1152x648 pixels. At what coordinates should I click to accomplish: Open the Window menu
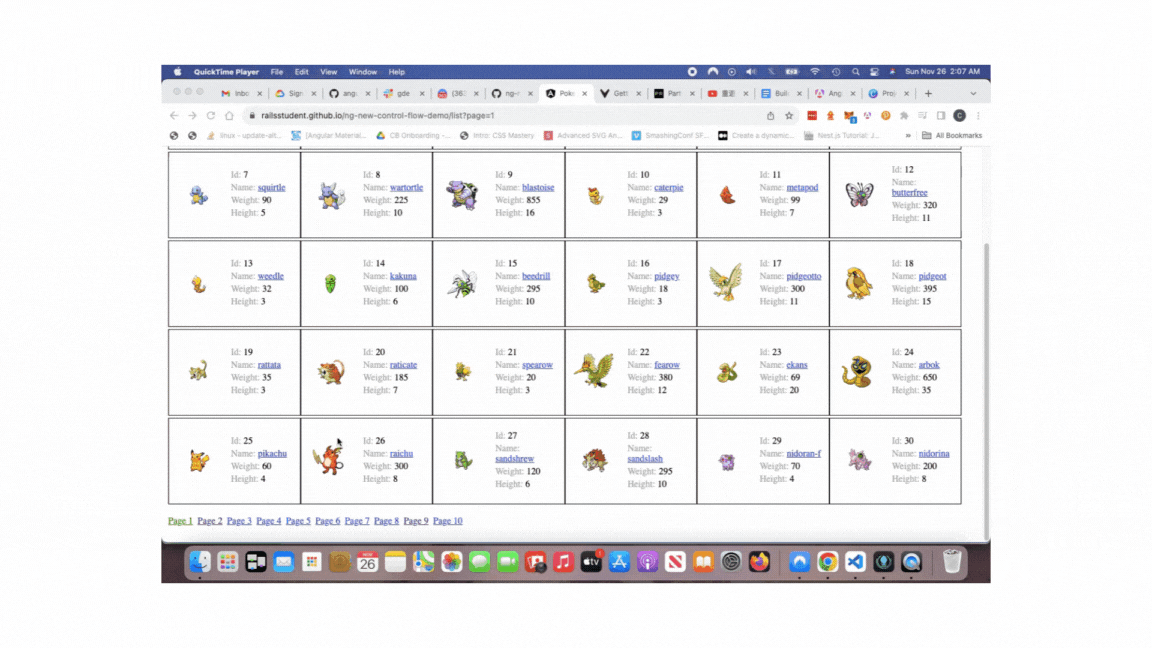tap(362, 72)
